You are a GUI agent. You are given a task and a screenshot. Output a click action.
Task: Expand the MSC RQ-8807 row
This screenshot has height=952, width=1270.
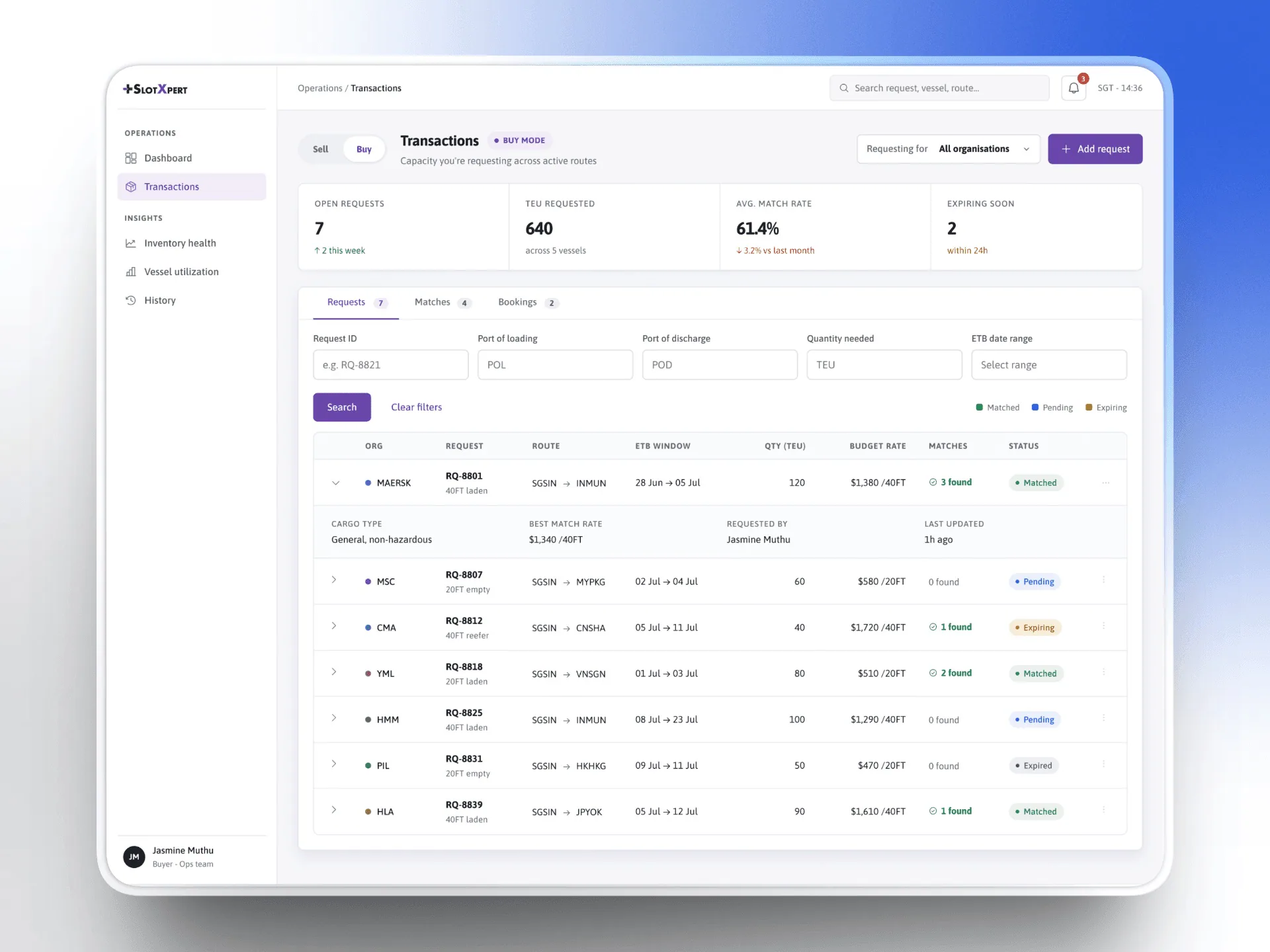click(x=334, y=580)
